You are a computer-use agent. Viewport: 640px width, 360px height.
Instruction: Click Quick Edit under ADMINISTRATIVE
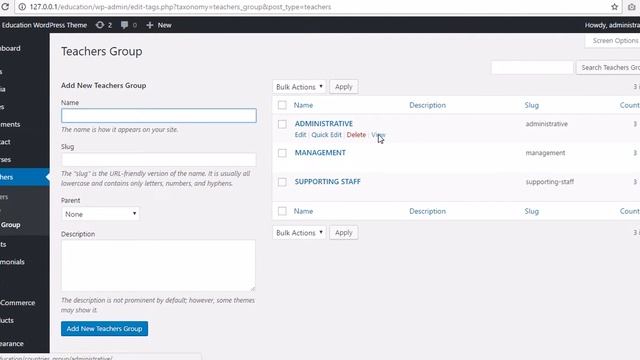pos(326,135)
